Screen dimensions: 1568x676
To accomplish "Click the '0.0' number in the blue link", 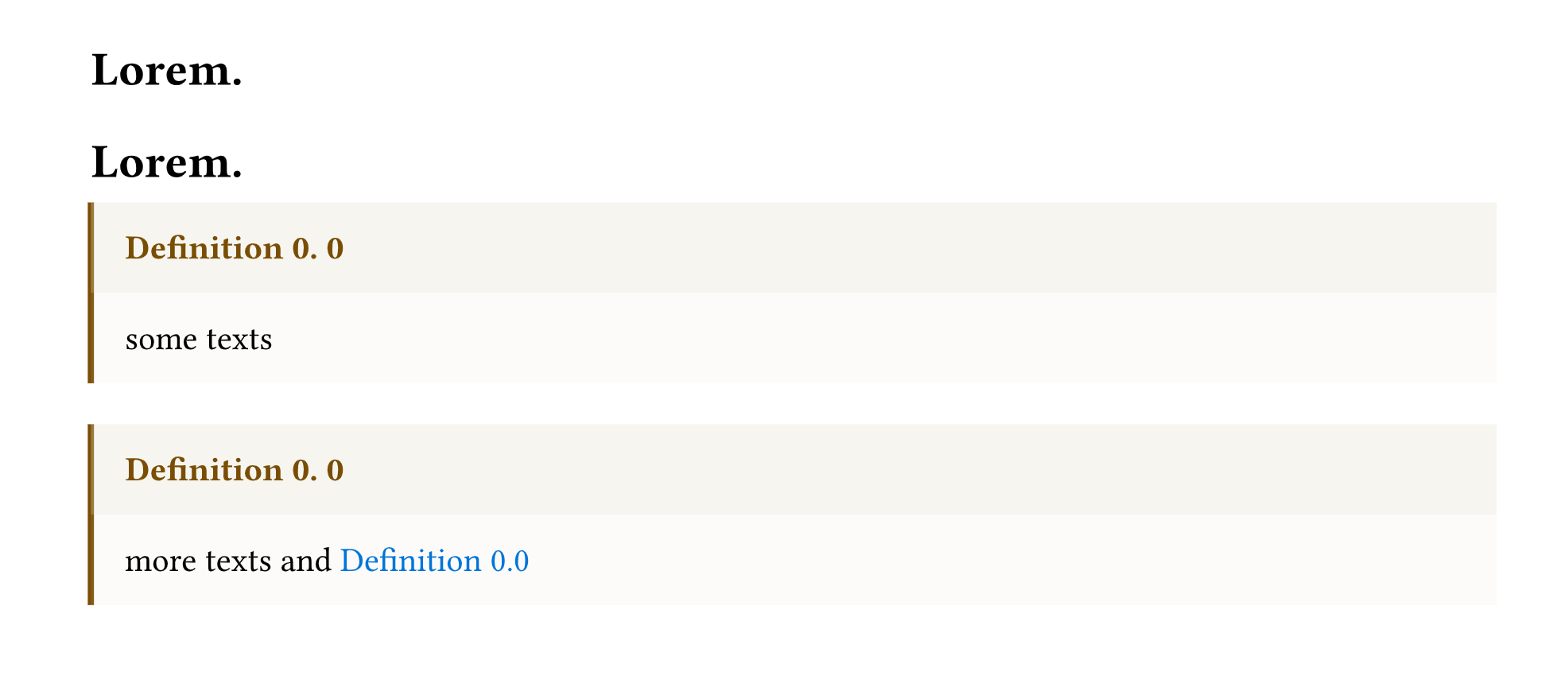I will [510, 561].
